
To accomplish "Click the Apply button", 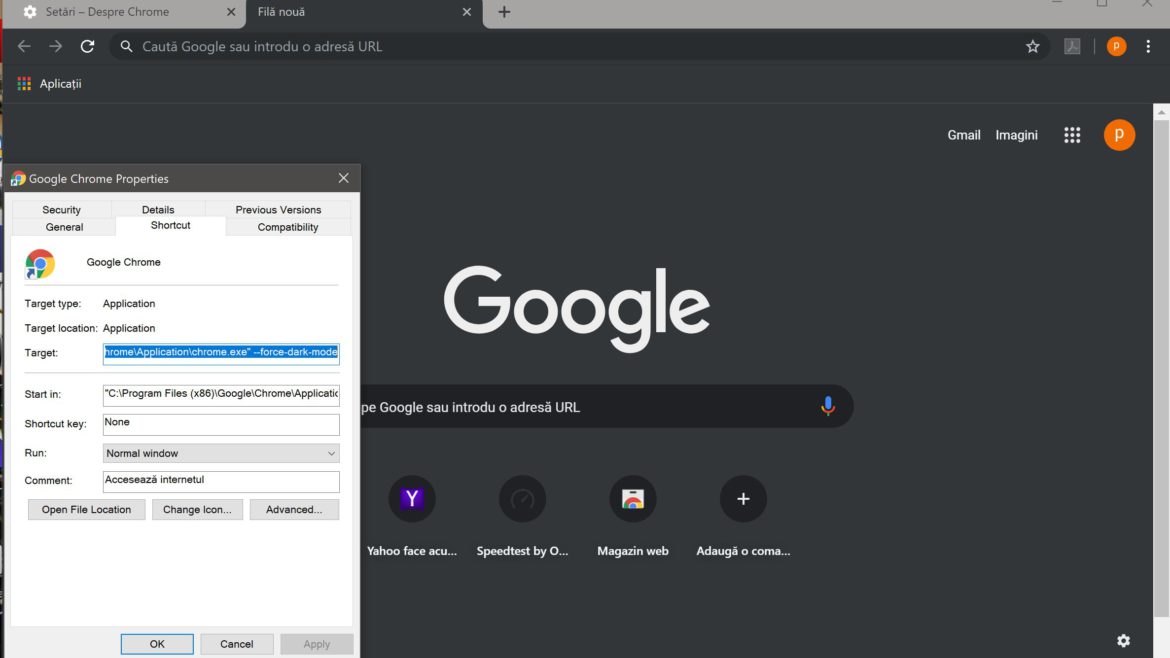I will (x=316, y=644).
